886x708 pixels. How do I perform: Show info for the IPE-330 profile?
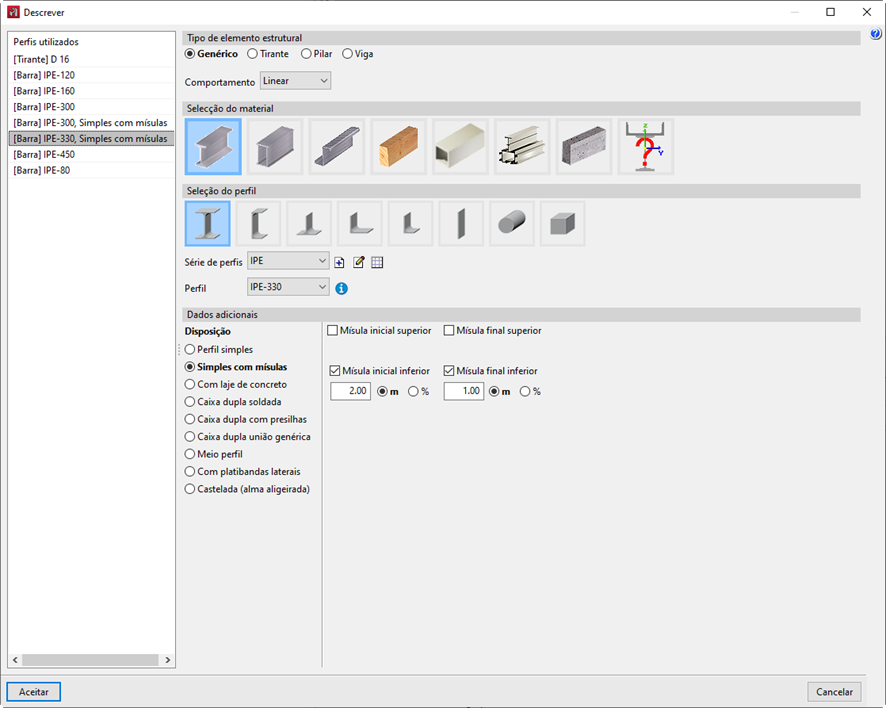pos(341,288)
